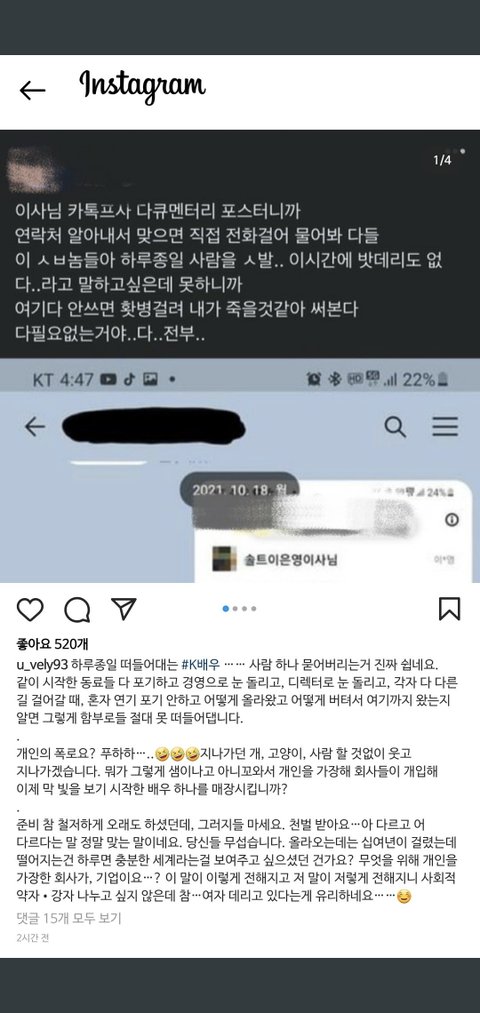Viewport: 480px width, 1013px height.
Task: Like the post with the heart icon
Action: pos(30,609)
